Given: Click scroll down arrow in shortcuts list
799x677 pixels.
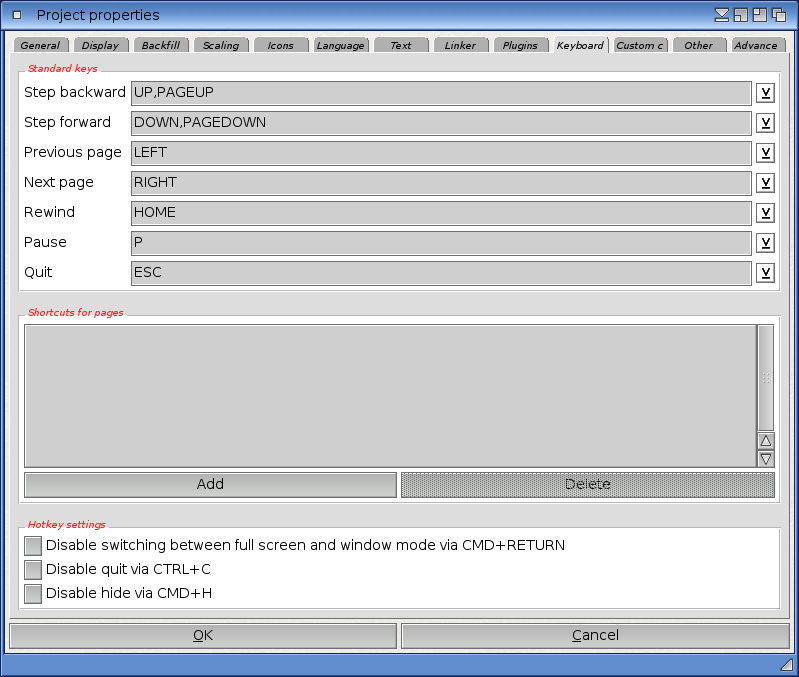Looking at the screenshot, I should pos(766,459).
